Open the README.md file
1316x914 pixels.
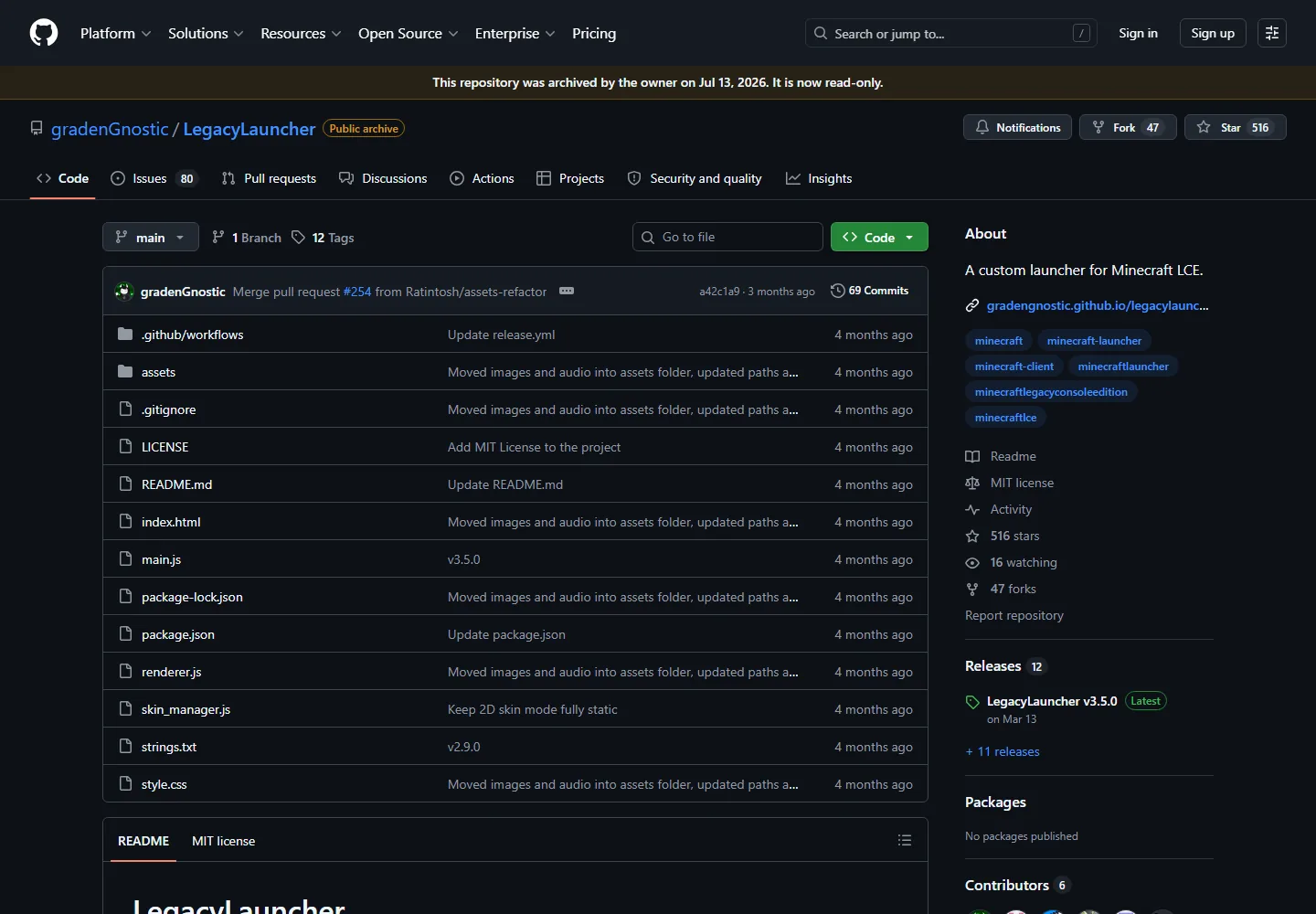pyautogui.click(x=176, y=484)
